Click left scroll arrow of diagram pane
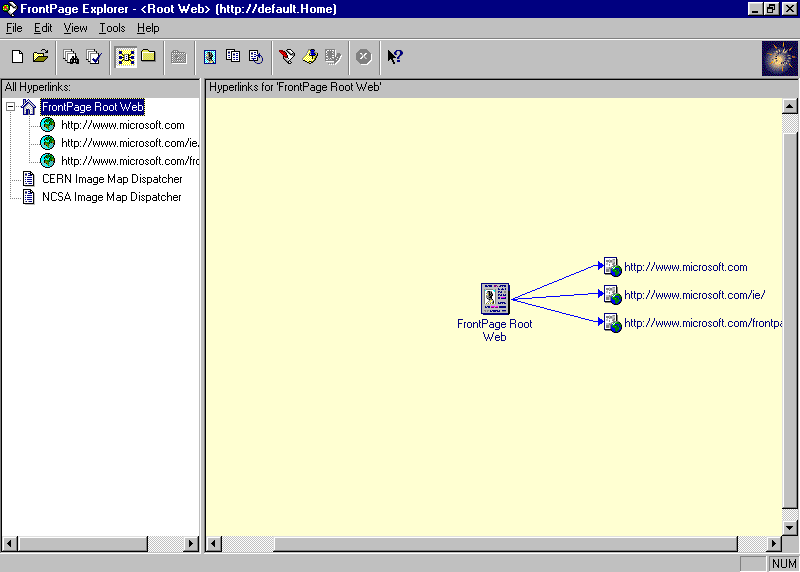This screenshot has height=572, width=800. tap(214, 544)
